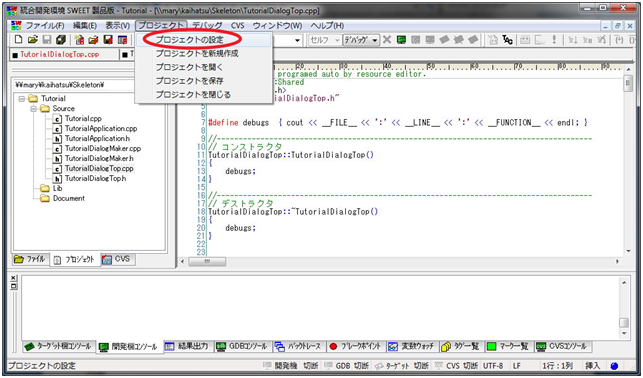Open the 開発機コンソール tab
Screen dimensions: 643x378
(x=129, y=346)
